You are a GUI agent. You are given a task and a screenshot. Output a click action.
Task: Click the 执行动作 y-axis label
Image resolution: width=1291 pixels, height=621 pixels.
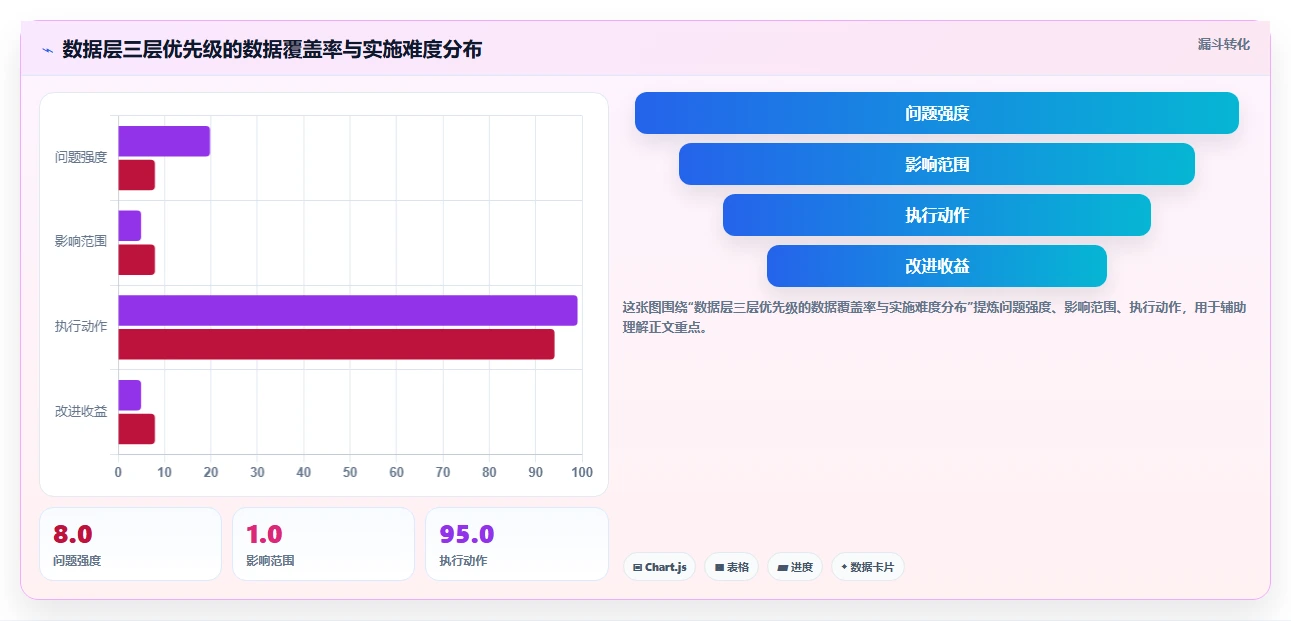(81, 326)
